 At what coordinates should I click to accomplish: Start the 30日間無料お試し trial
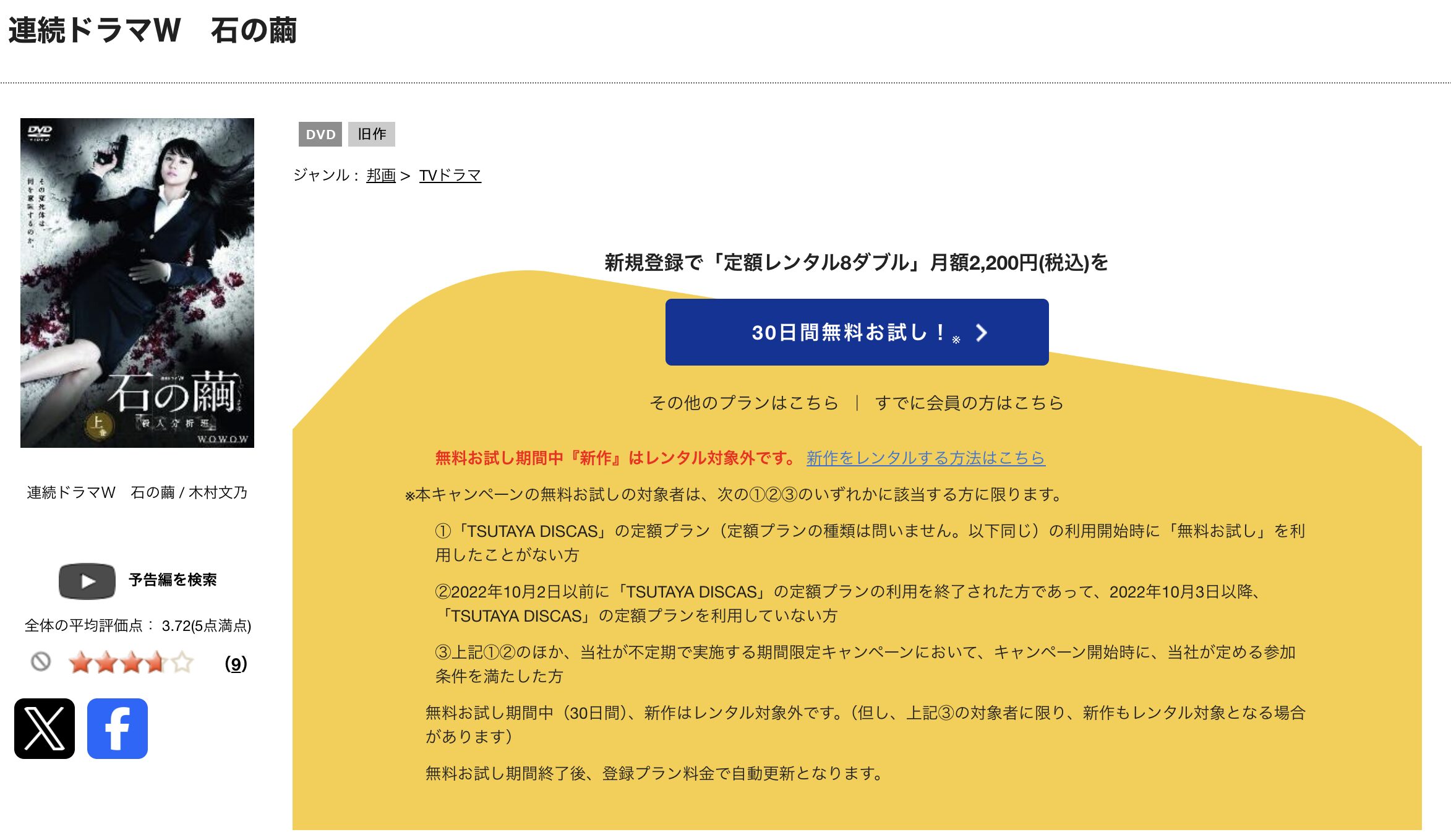(857, 332)
